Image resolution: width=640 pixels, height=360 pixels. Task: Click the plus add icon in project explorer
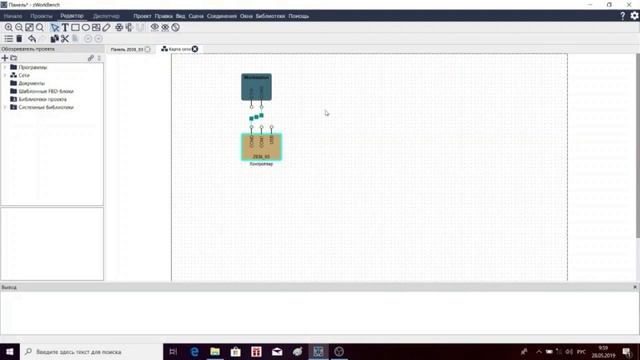pyautogui.click(x=5, y=58)
